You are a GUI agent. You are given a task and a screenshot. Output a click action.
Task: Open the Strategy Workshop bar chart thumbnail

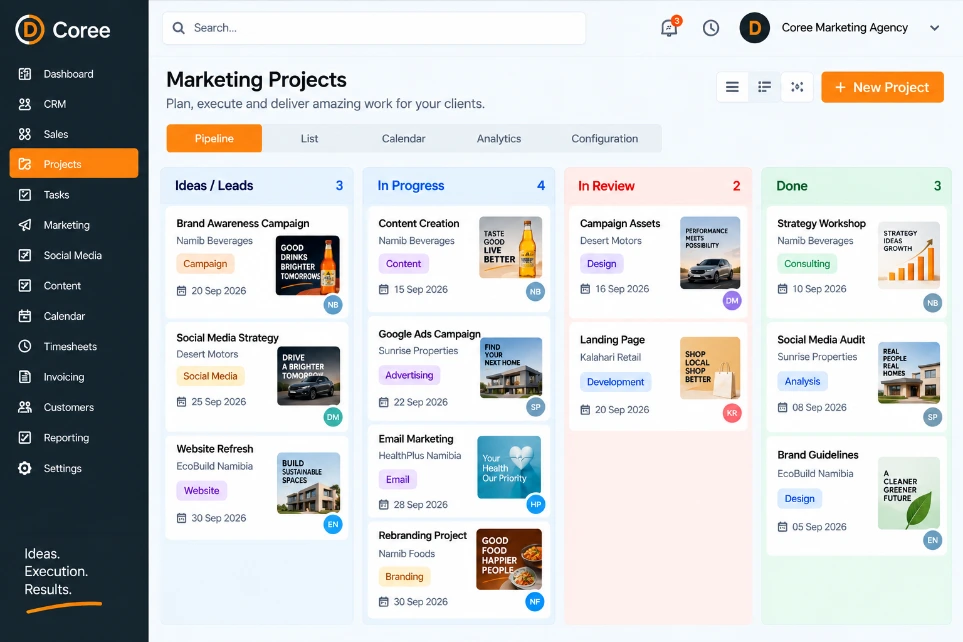click(909, 255)
